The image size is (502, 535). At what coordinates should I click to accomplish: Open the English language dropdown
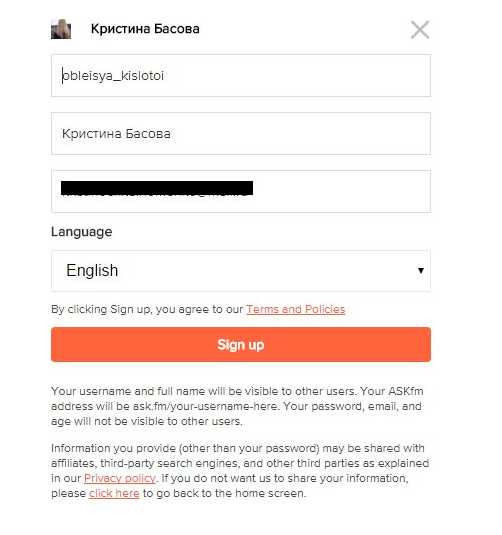(241, 271)
